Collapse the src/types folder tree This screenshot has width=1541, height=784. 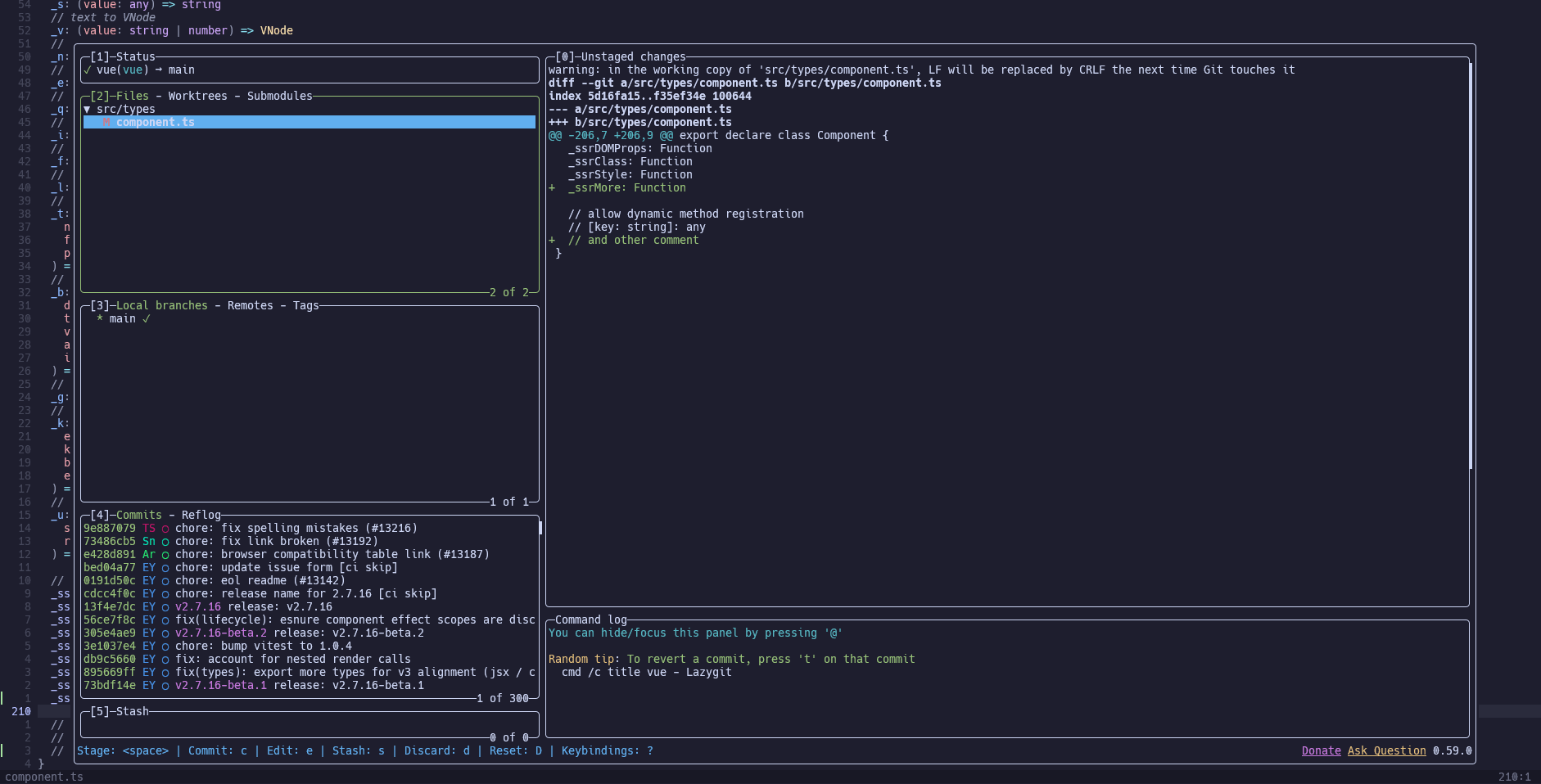coord(87,110)
